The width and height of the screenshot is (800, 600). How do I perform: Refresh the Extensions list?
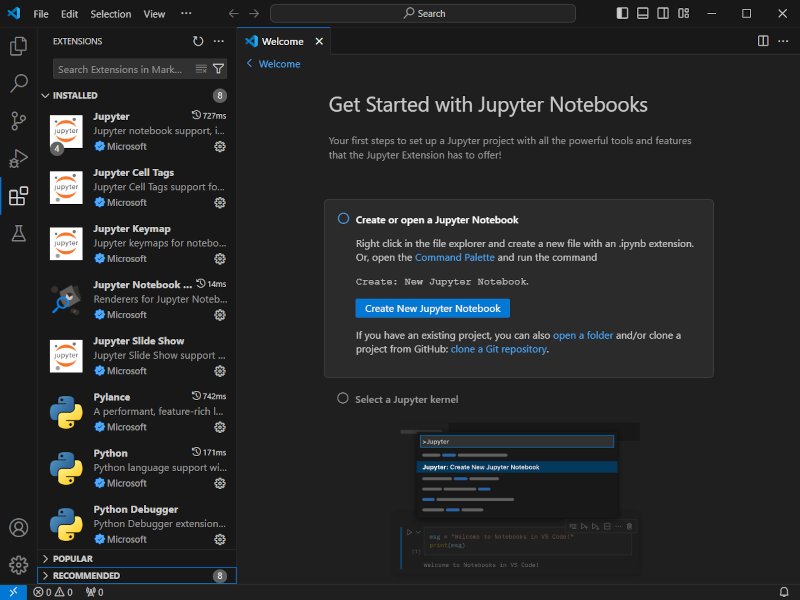[x=198, y=41]
